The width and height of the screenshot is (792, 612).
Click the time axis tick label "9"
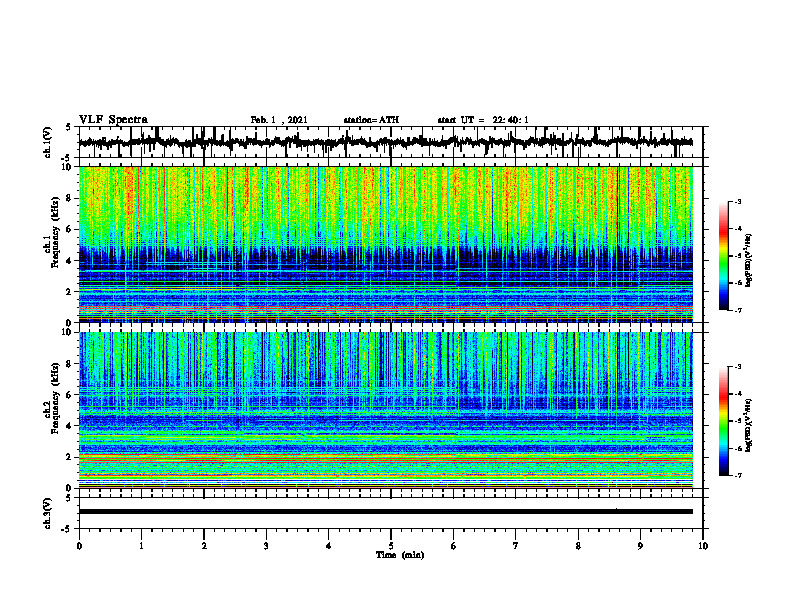click(640, 546)
